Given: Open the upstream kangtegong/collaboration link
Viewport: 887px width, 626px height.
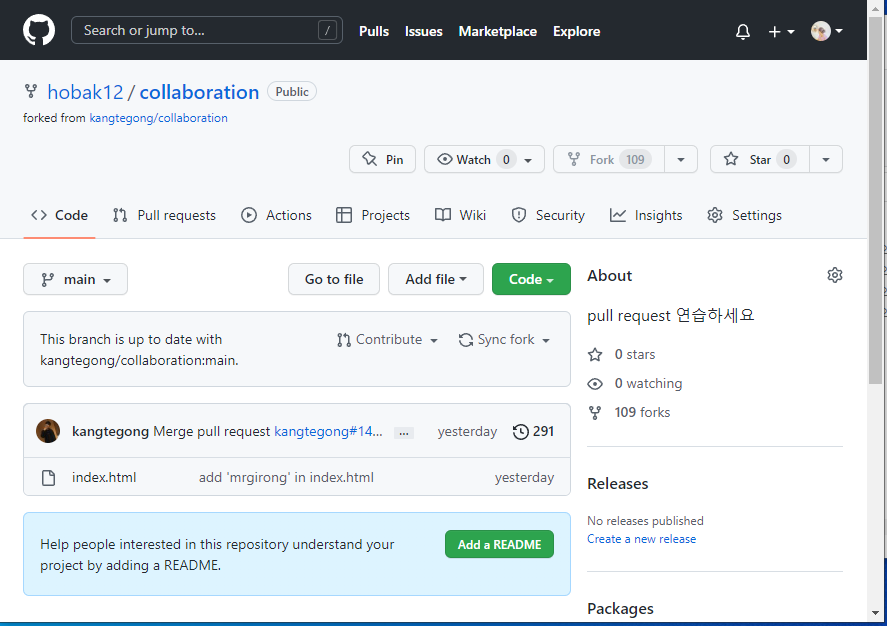Looking at the screenshot, I should coord(158,118).
